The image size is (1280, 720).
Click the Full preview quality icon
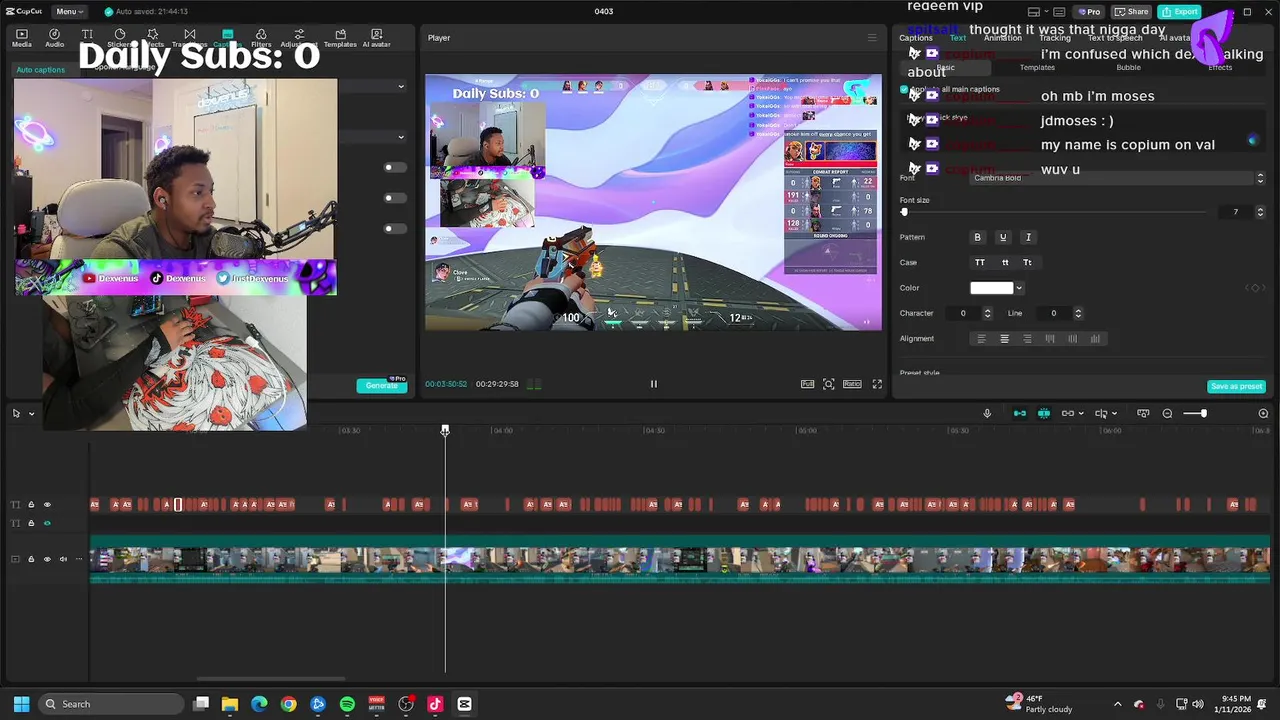coord(807,384)
